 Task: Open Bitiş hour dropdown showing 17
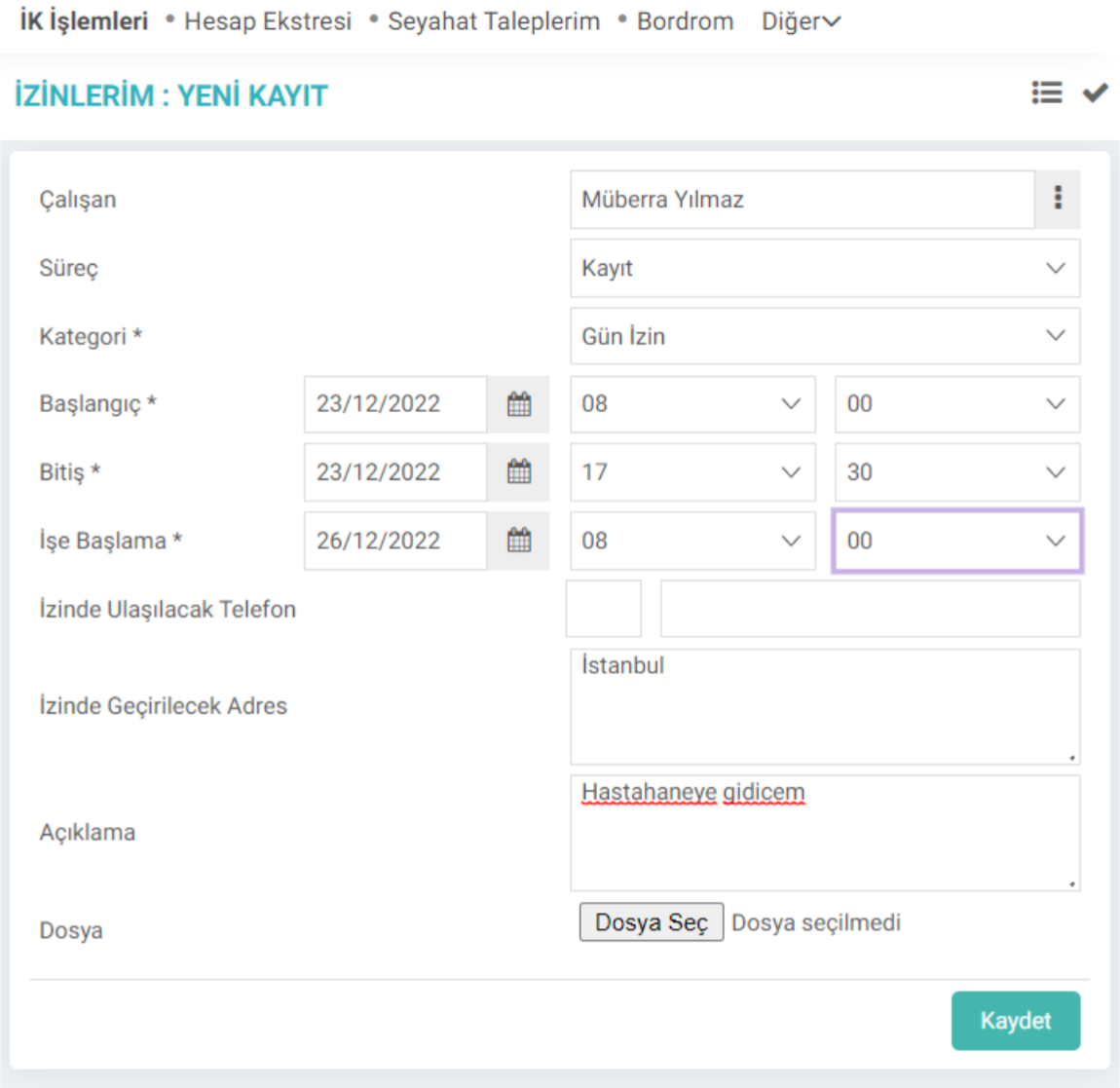(692, 472)
